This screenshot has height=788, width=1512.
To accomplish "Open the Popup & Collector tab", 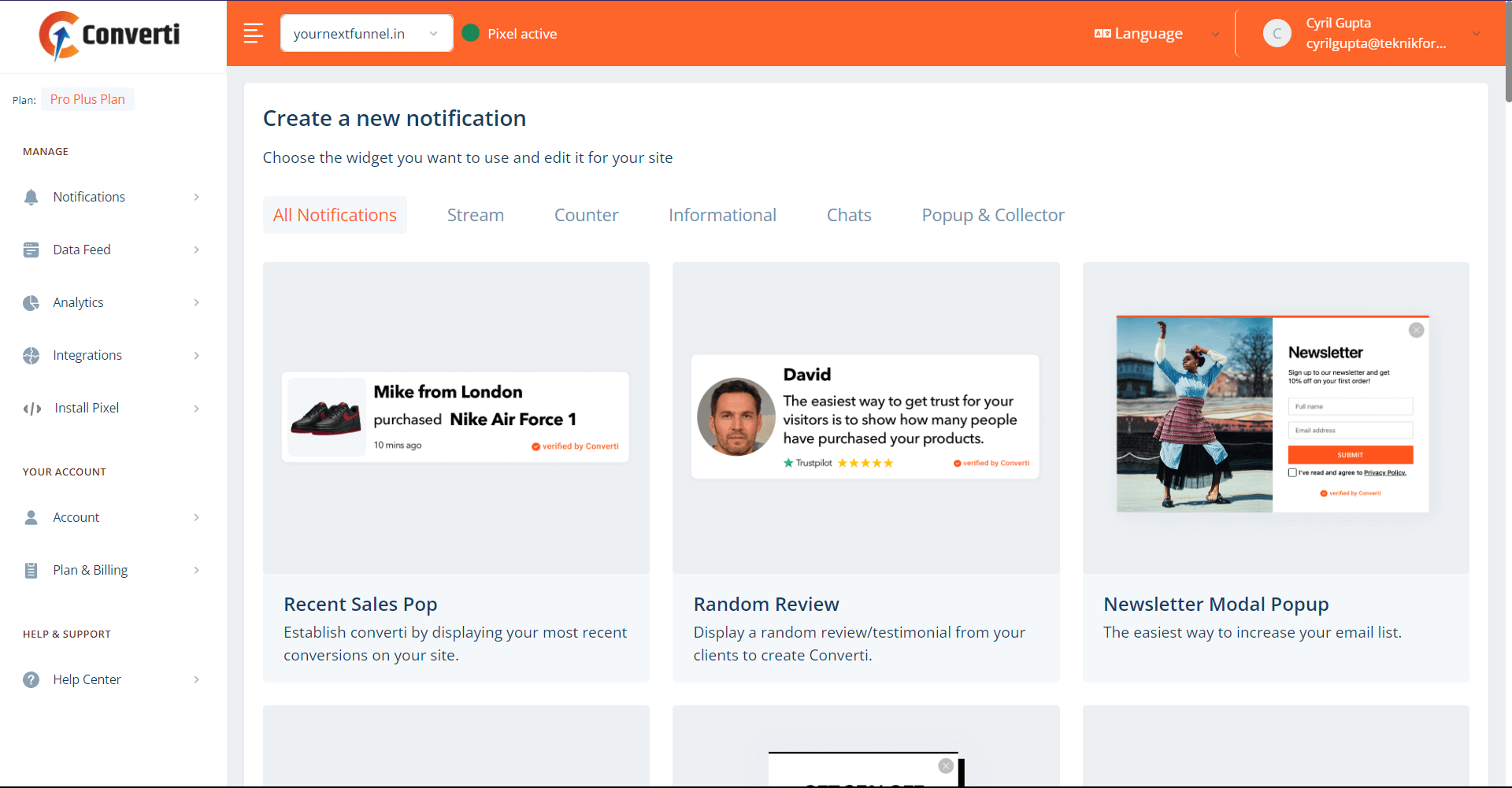I will coord(992,214).
